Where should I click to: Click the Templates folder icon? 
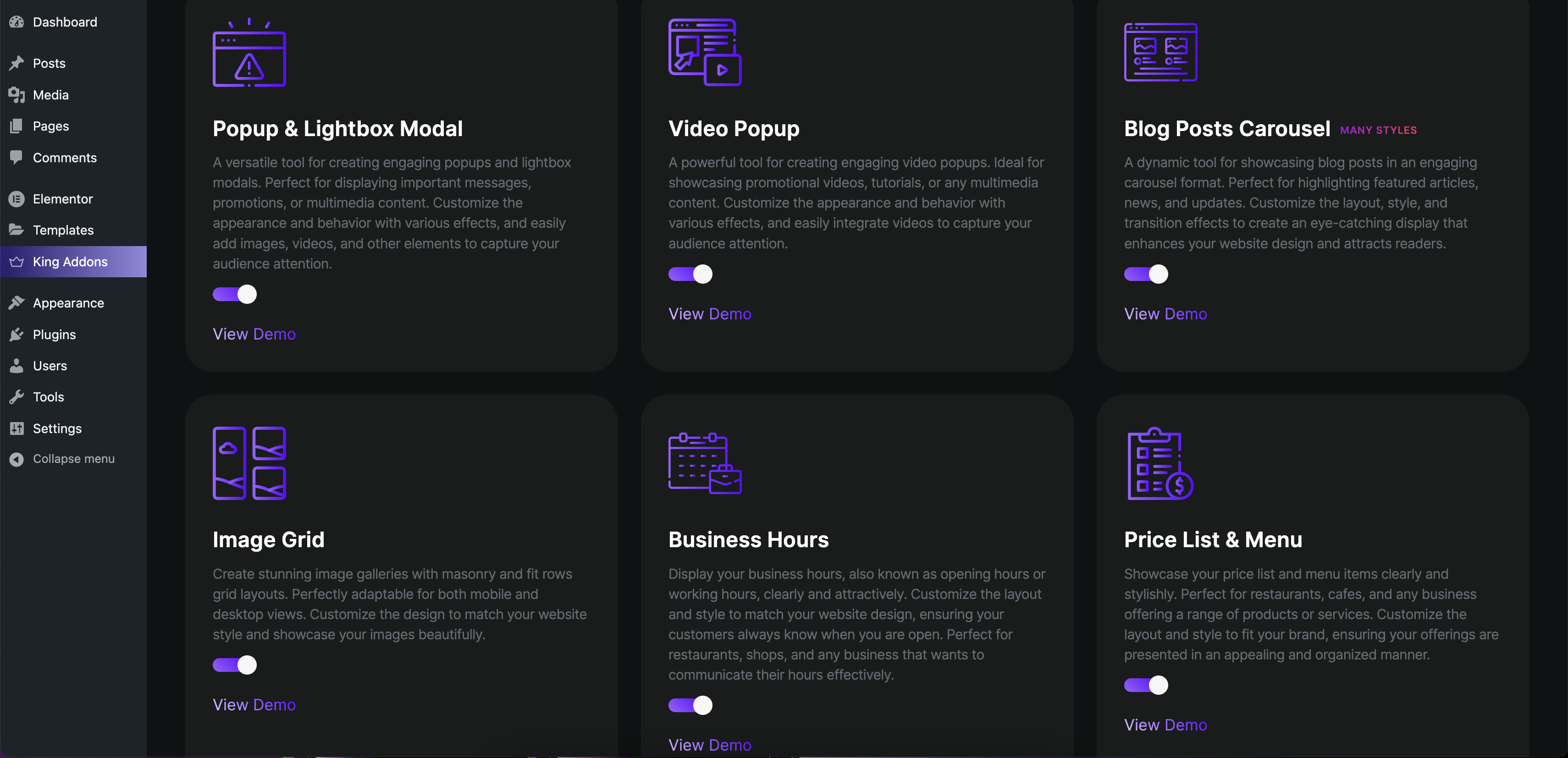click(x=17, y=230)
